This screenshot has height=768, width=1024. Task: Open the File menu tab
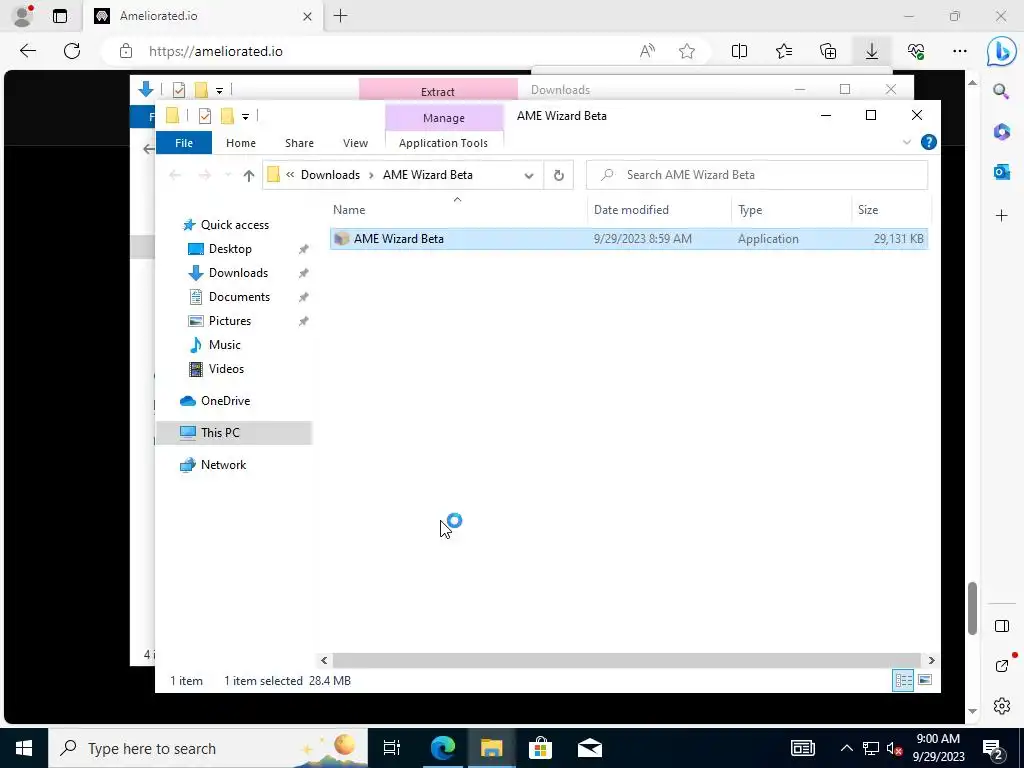[184, 142]
